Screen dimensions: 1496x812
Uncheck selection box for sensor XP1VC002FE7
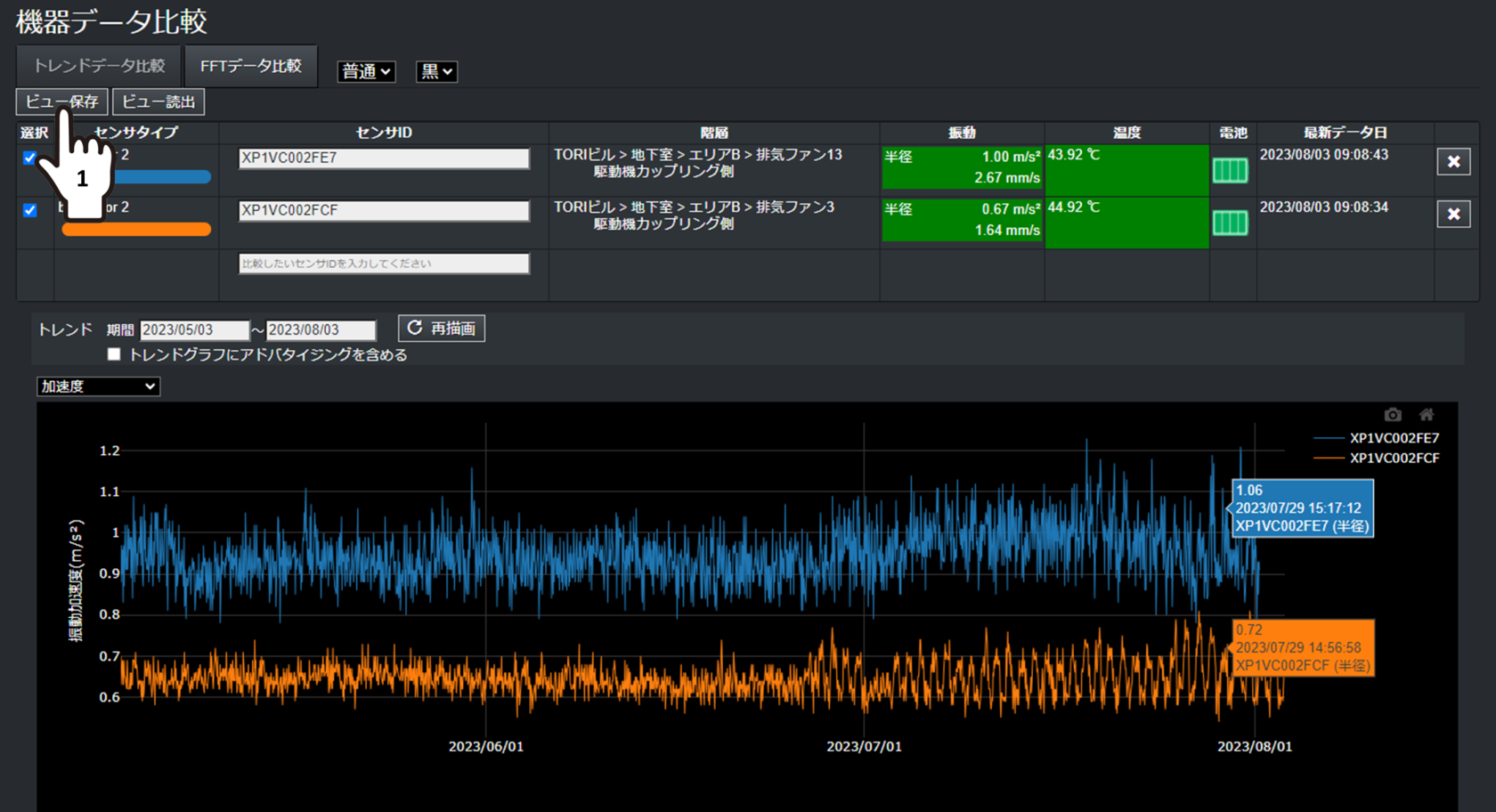(29, 158)
